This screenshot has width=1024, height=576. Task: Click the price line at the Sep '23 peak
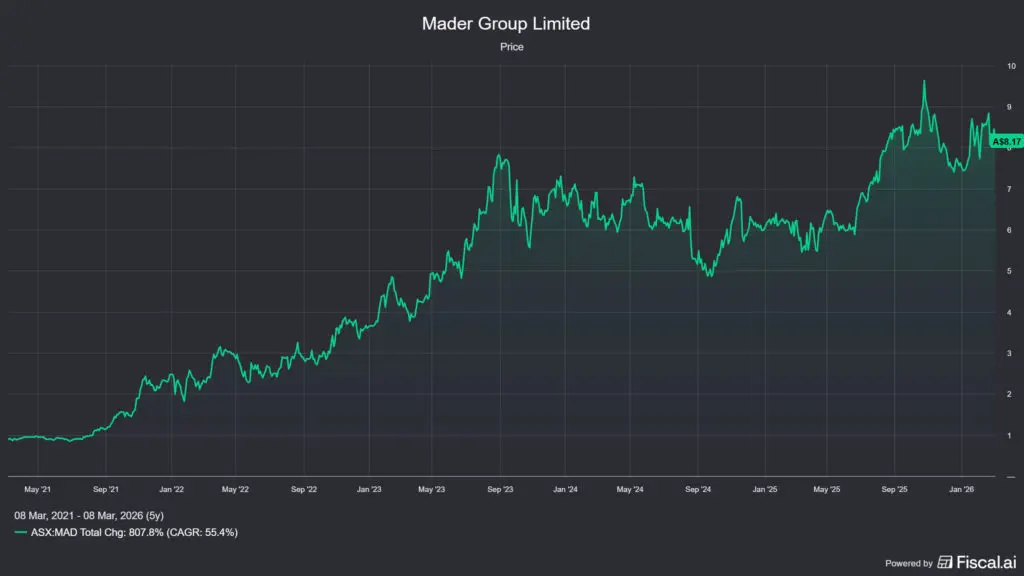tap(500, 154)
